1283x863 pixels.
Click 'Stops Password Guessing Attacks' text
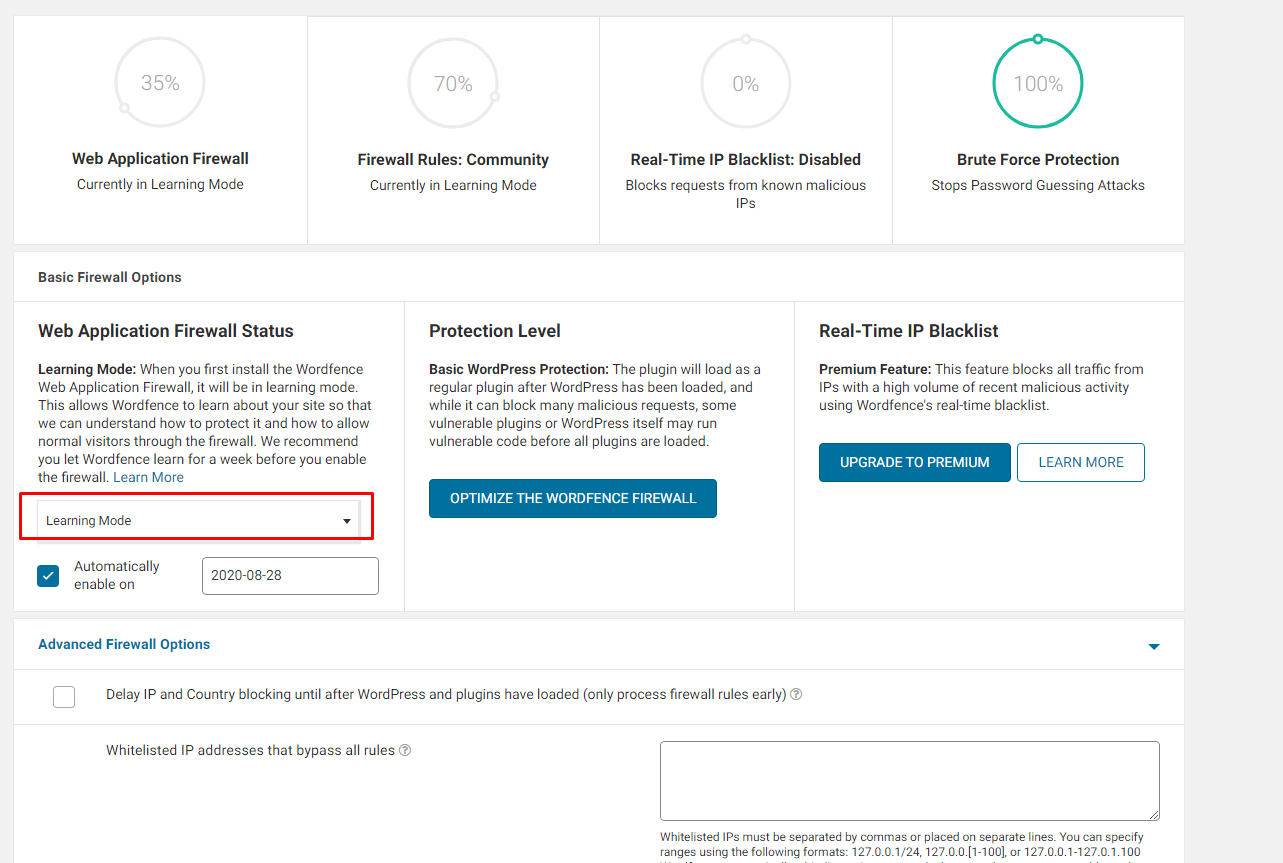[1038, 185]
